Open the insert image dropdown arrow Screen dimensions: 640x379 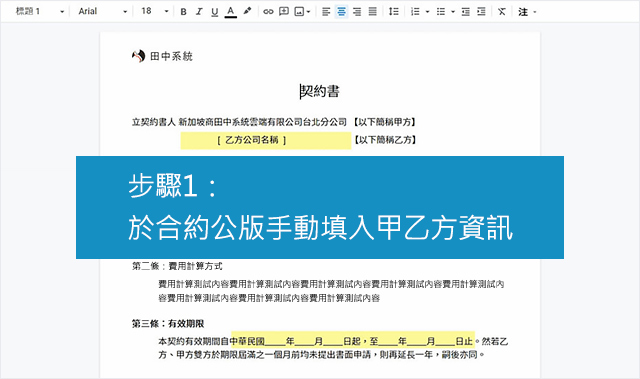[308, 12]
